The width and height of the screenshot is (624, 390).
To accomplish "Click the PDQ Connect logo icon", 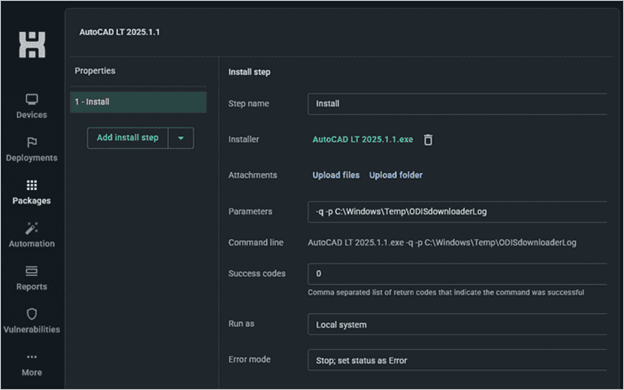I will [x=32, y=45].
